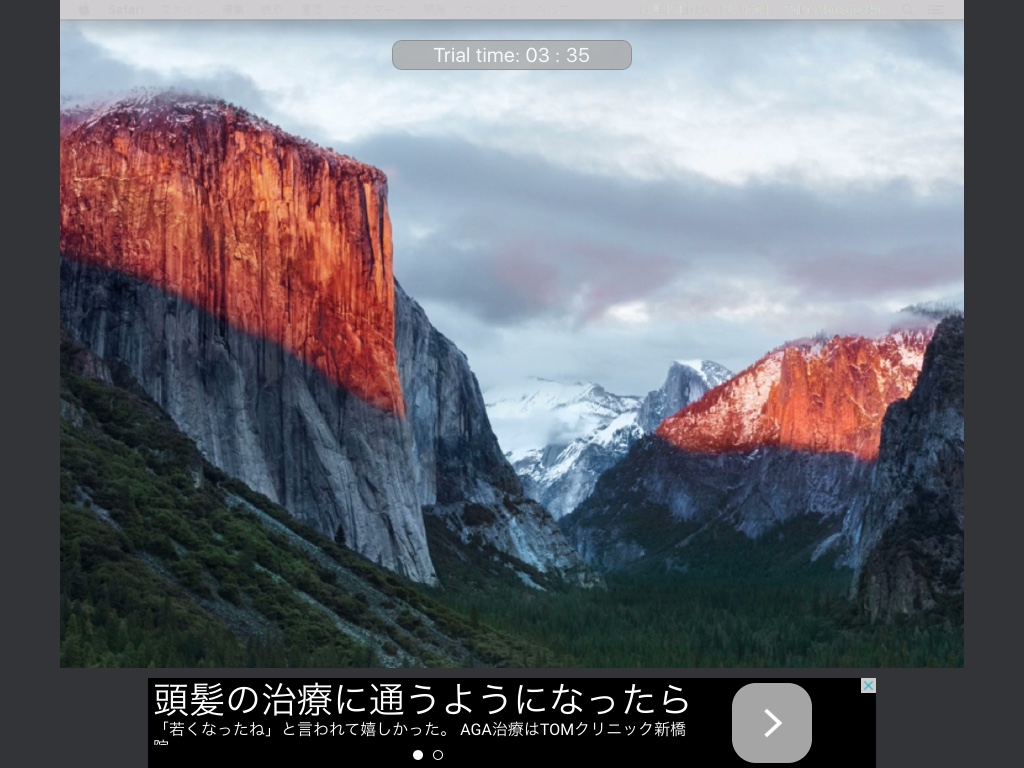Select the first ad page dot
This screenshot has width=1024, height=768.
click(x=418, y=755)
